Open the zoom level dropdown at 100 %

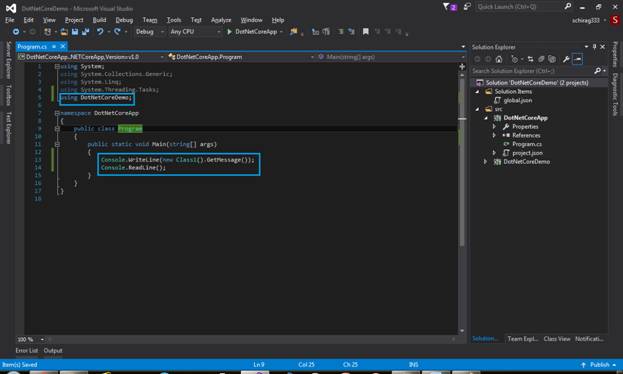[x=42, y=339]
